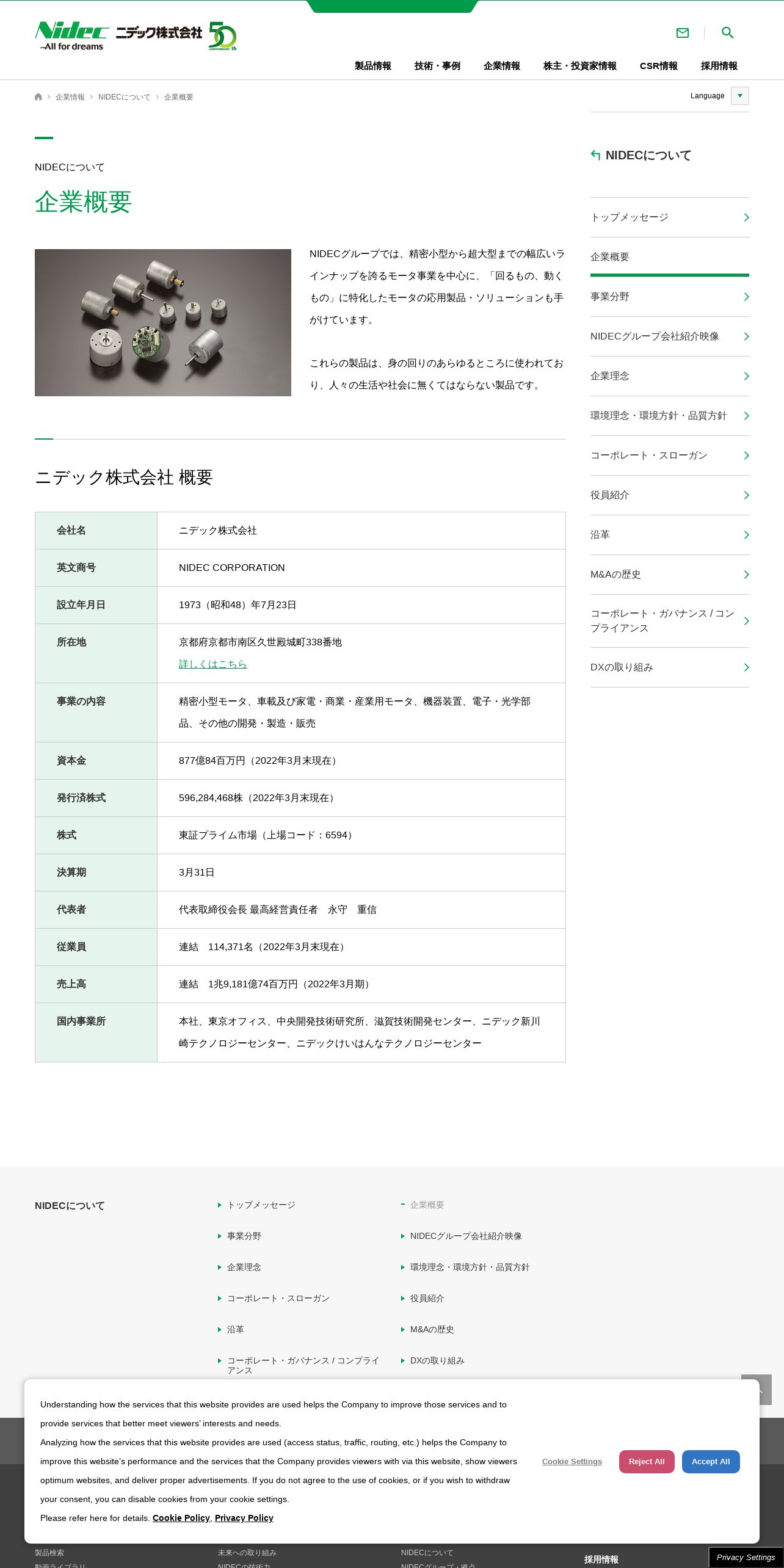This screenshot has height=1568, width=784.
Task: Open sidebar item 環境理念・環境方針・品質方針
Action: click(x=670, y=416)
